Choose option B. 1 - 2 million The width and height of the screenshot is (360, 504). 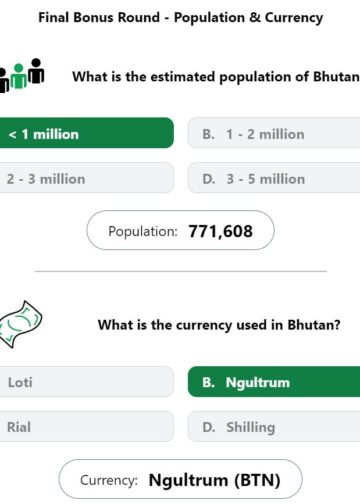(x=274, y=133)
